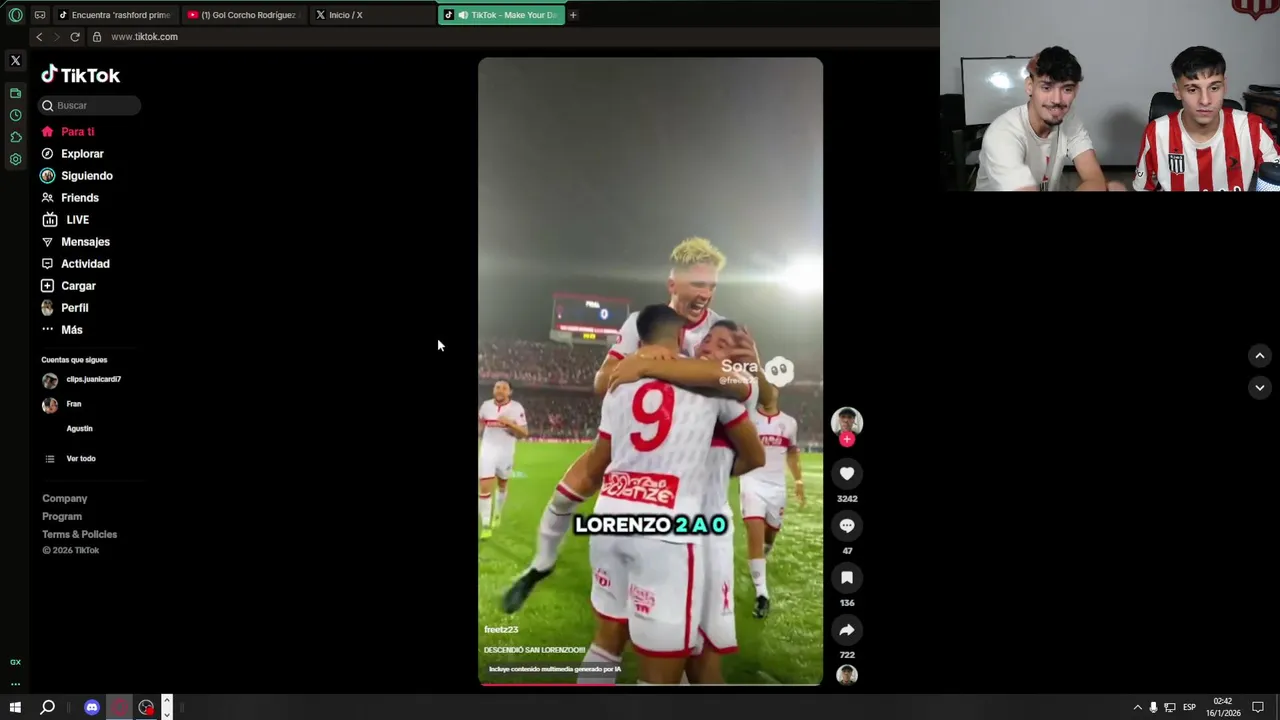
Task: Open GX Control in sidebar bottom
Action: click(15, 662)
